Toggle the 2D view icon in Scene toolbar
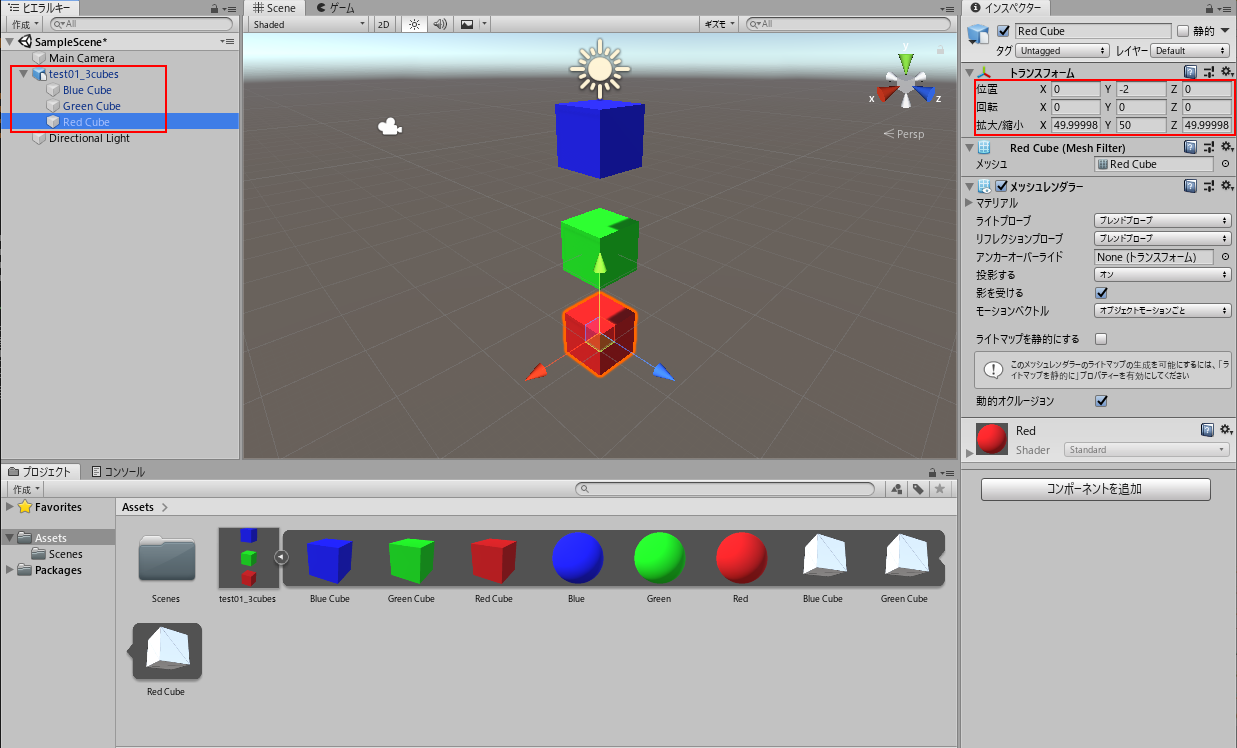The width and height of the screenshot is (1237, 748). pos(384,24)
